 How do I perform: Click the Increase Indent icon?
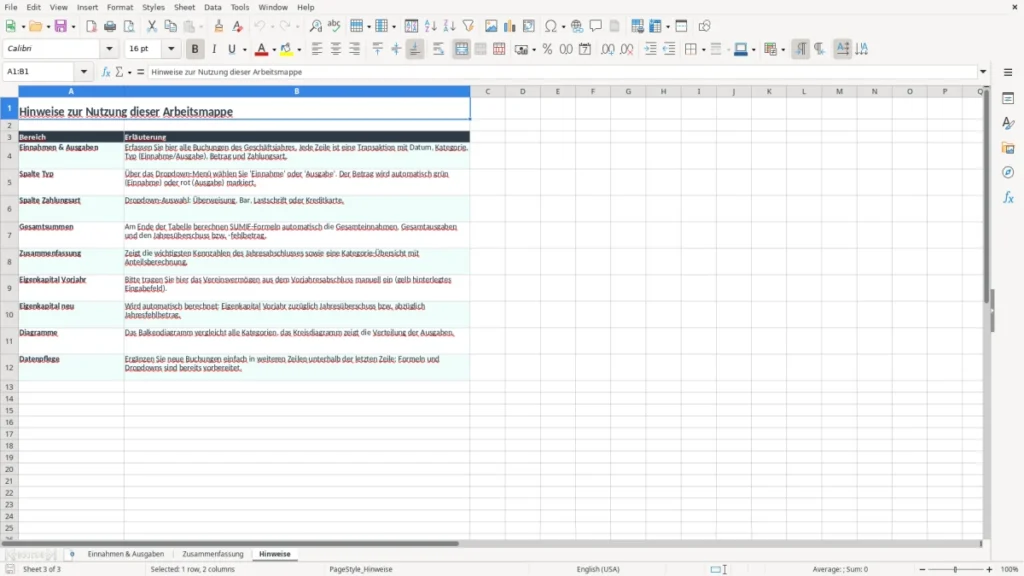click(x=650, y=49)
